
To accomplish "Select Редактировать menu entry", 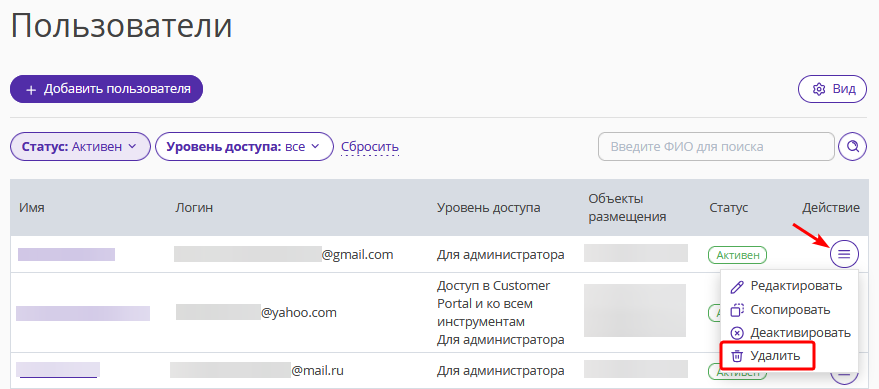I will [x=796, y=286].
